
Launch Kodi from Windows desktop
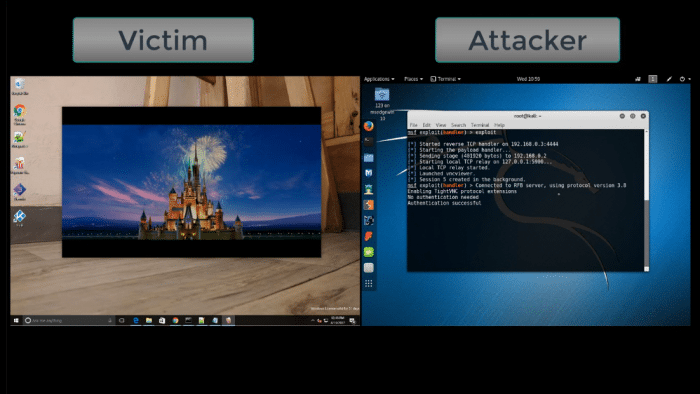(x=19, y=218)
